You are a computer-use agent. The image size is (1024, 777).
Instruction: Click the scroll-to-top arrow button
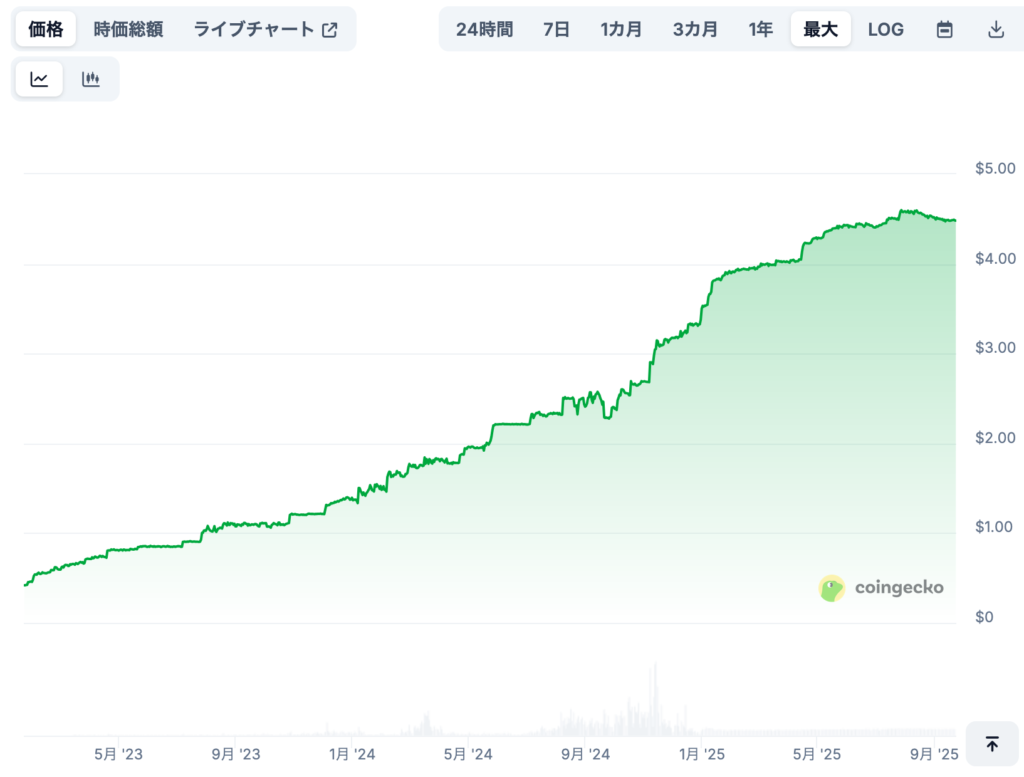pos(991,744)
